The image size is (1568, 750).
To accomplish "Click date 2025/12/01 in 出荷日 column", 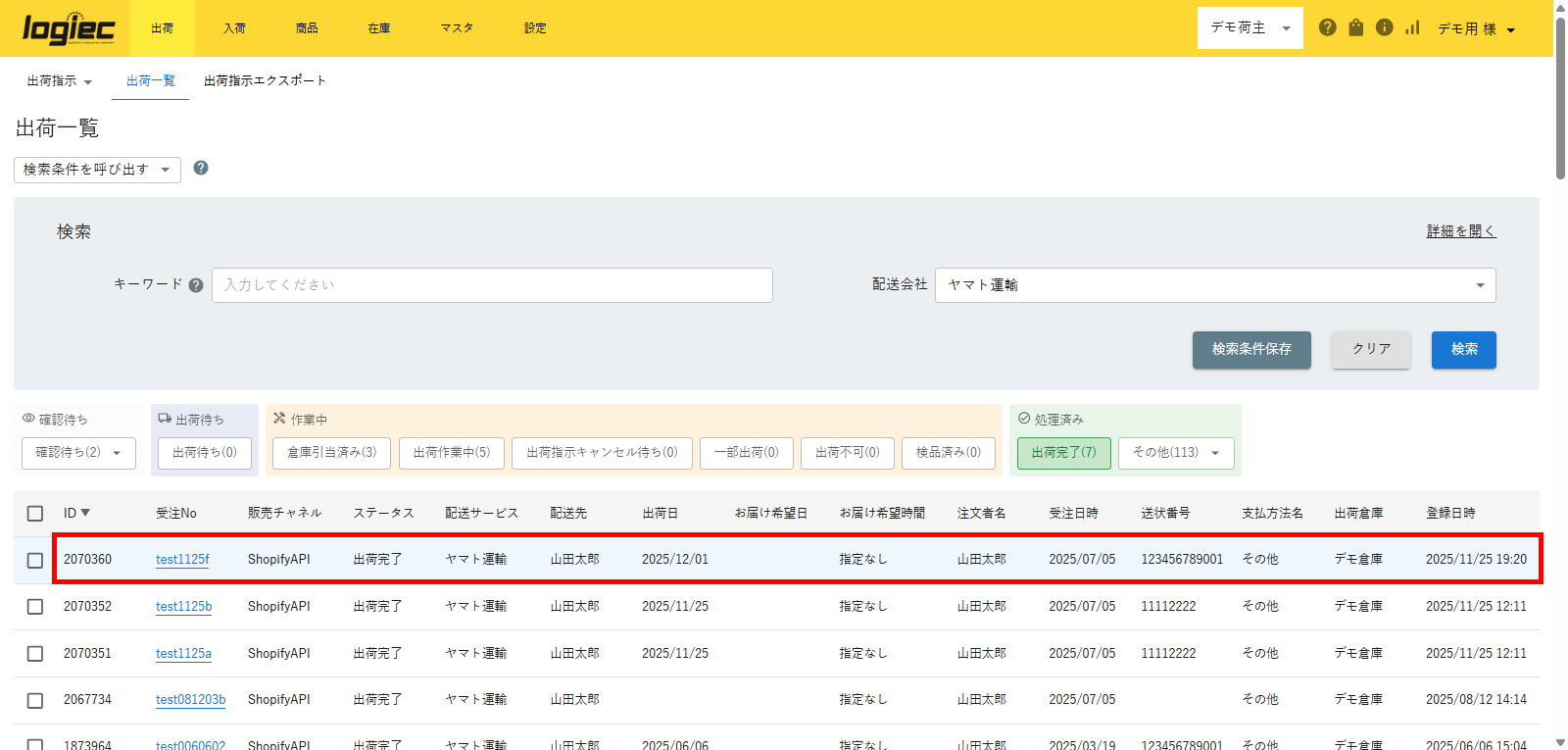I will 675,560.
